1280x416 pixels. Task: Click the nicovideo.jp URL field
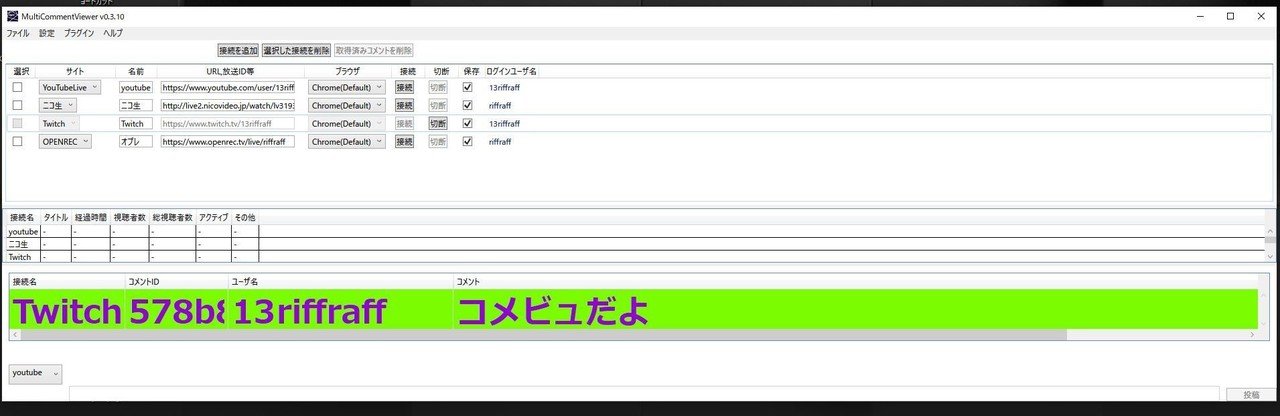pos(227,105)
